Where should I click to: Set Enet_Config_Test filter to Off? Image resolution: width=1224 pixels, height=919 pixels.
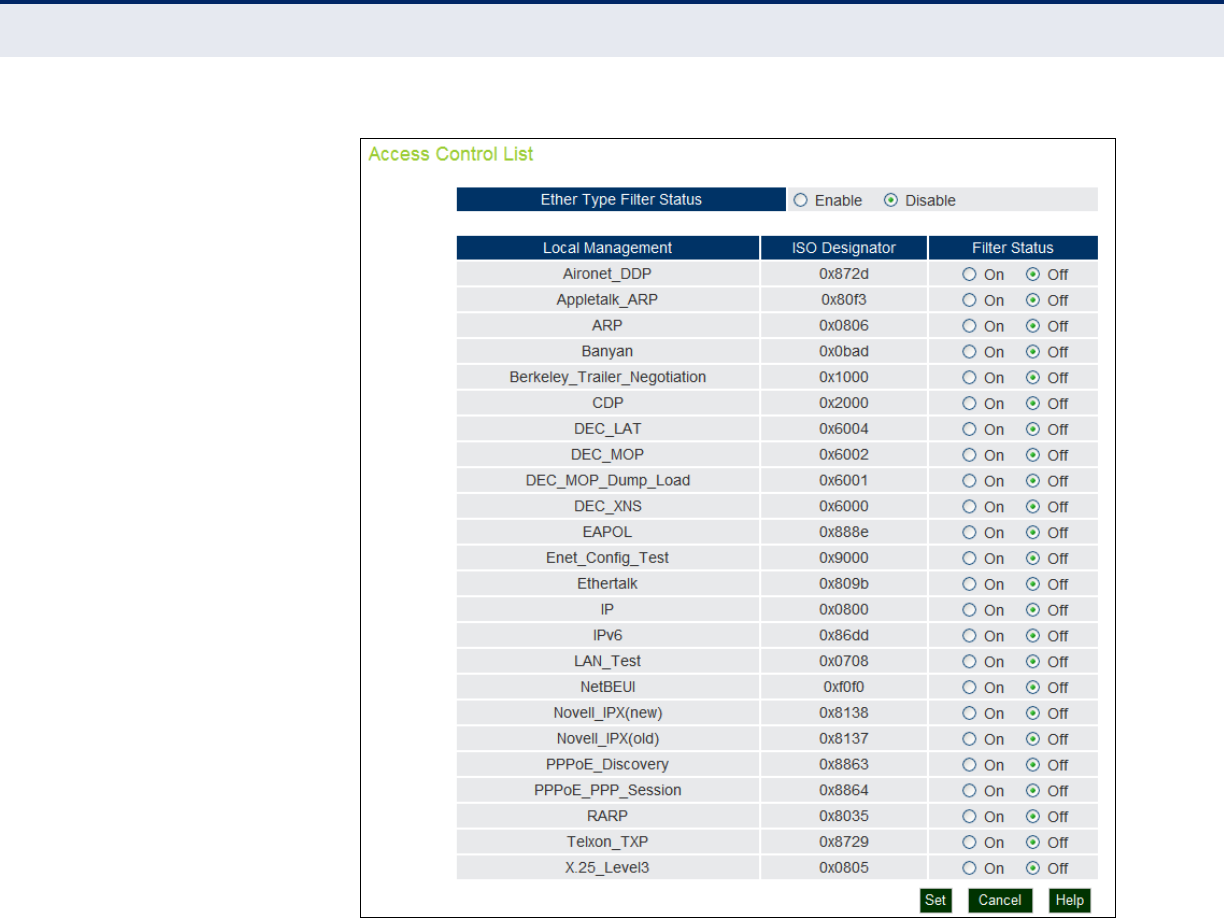click(x=1033, y=558)
